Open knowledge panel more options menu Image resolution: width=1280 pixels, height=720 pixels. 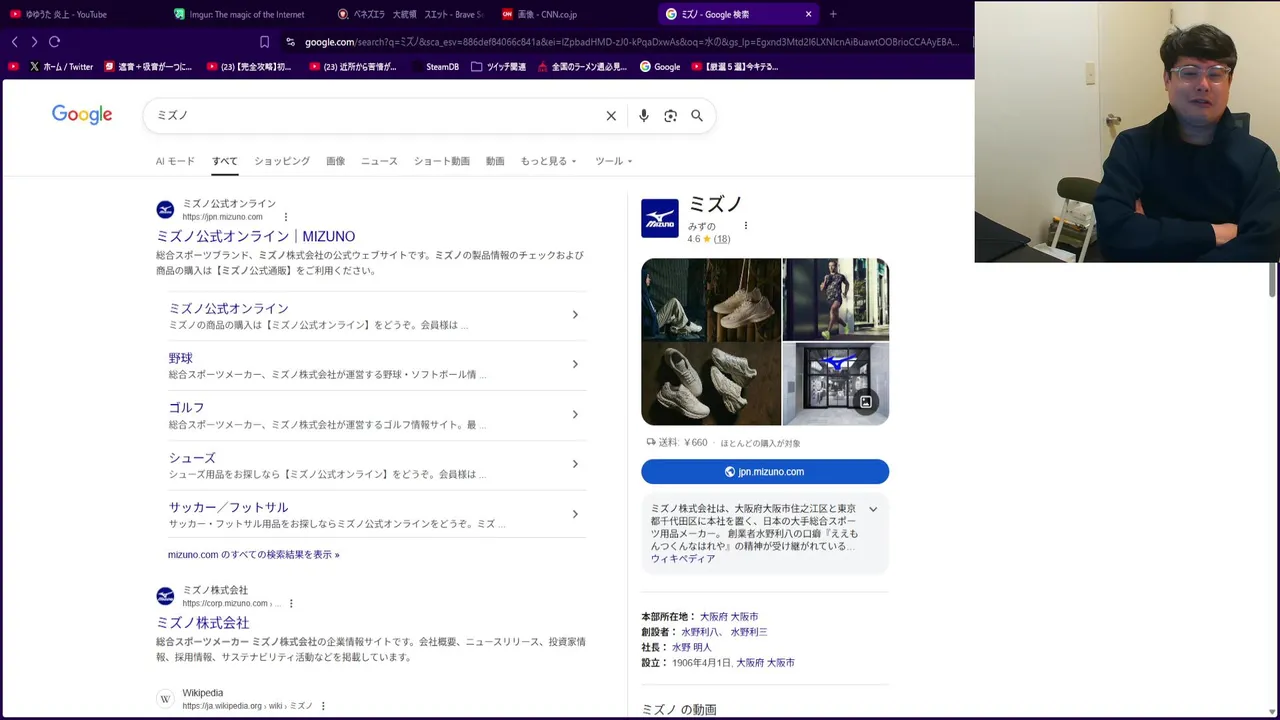point(745,226)
